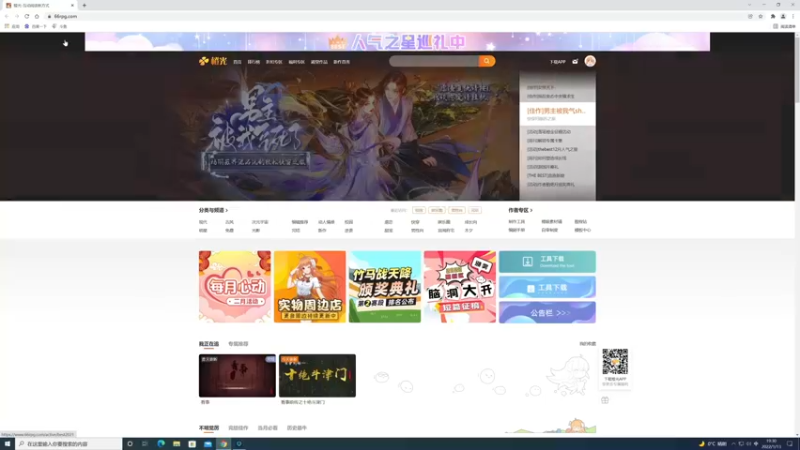Viewport: 800px width, 450px height.
Task: Open the Chrome three-dot menu
Action: point(793,16)
